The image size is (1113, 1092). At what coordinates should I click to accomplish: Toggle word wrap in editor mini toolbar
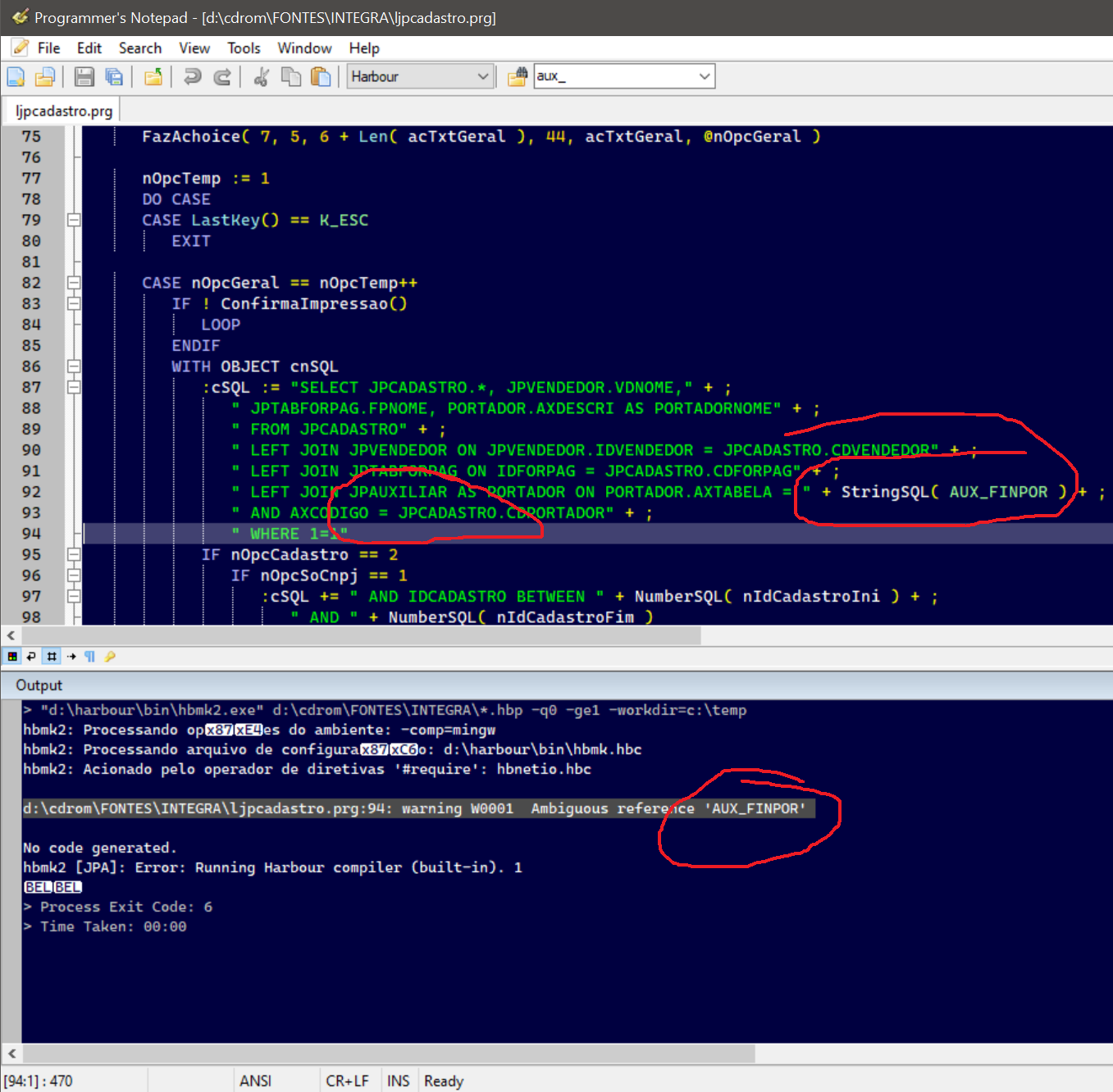[x=31, y=657]
